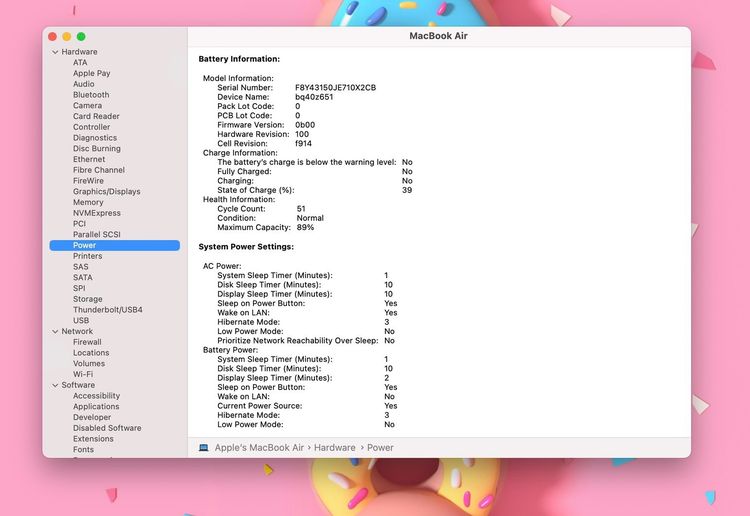Select SAS in the sidebar
Viewport: 750px width, 516px height.
[80, 267]
